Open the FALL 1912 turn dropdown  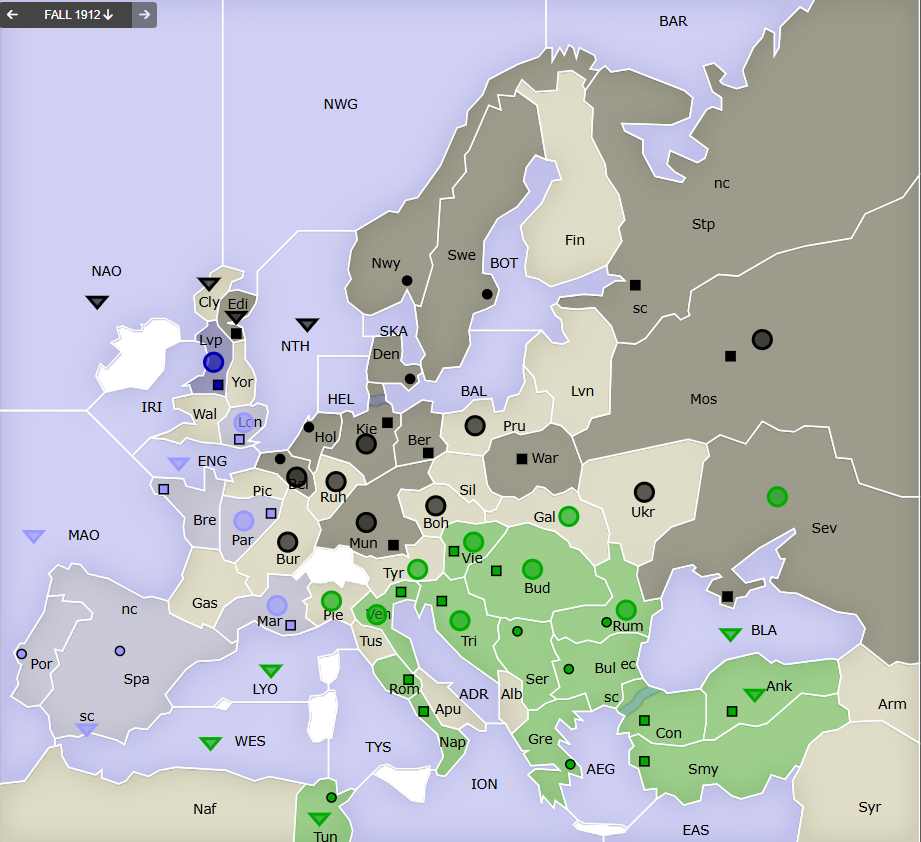pyautogui.click(x=79, y=15)
